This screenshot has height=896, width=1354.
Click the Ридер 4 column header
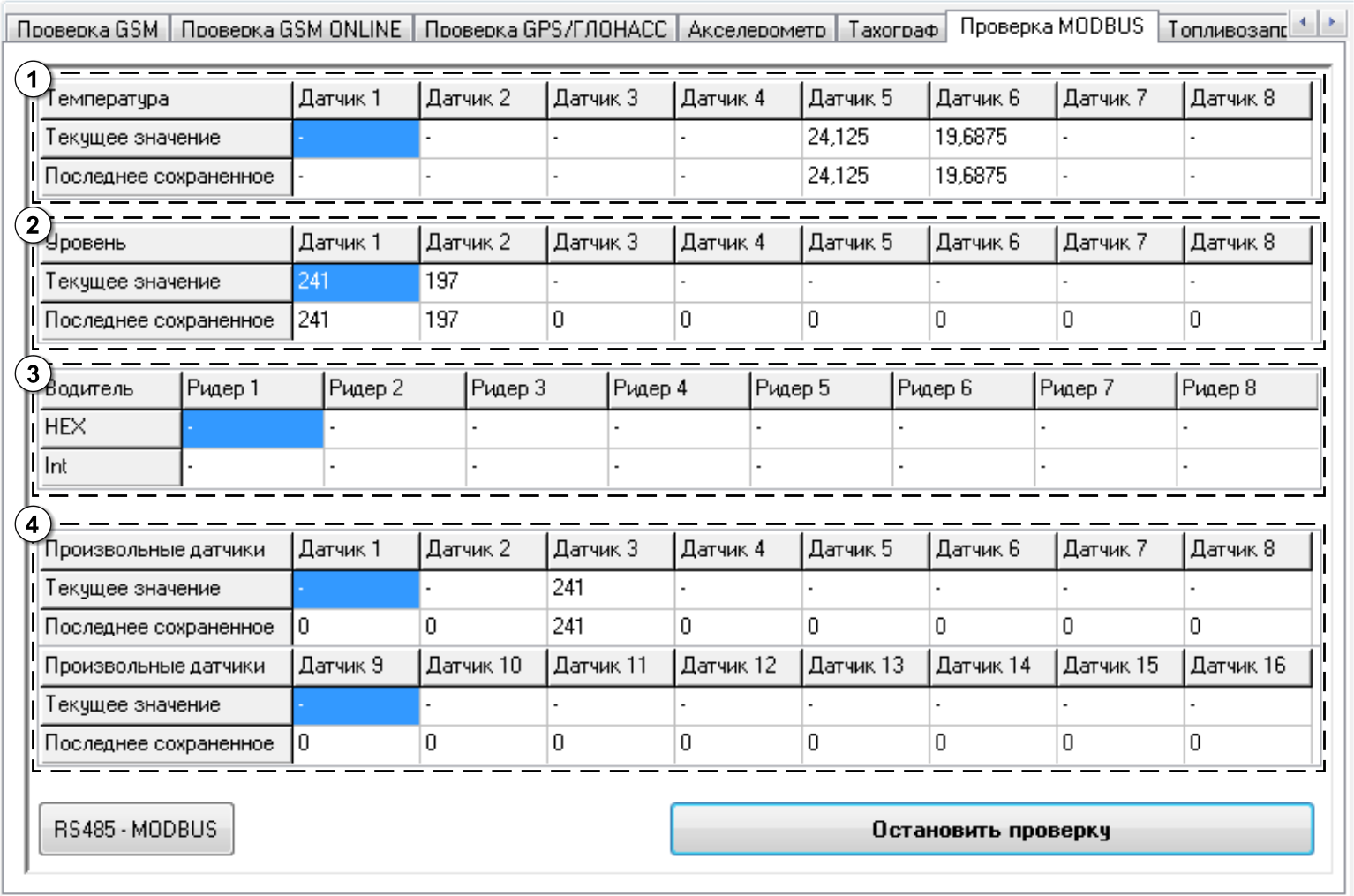pyautogui.click(x=679, y=388)
